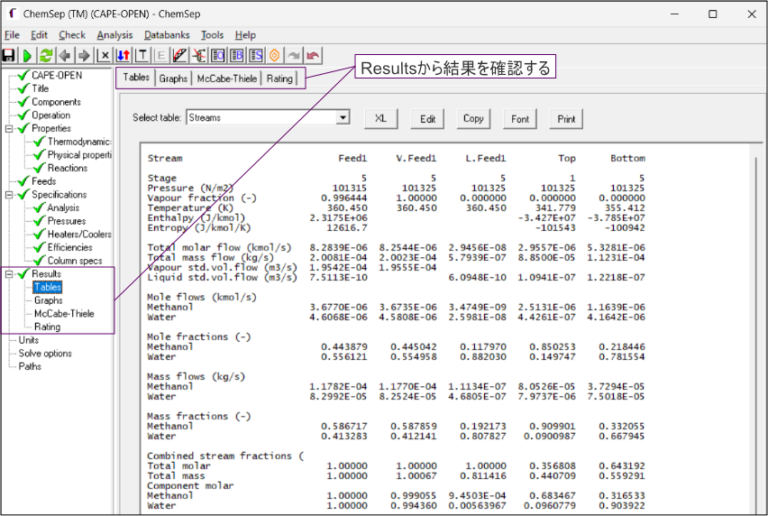The image size is (768, 516).
Task: Click the O list toolbar icon
Action: (218, 55)
